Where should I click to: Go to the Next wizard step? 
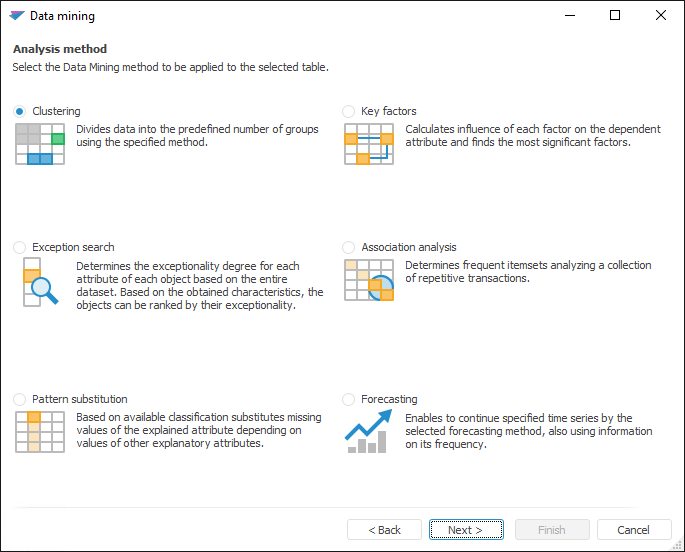click(465, 530)
